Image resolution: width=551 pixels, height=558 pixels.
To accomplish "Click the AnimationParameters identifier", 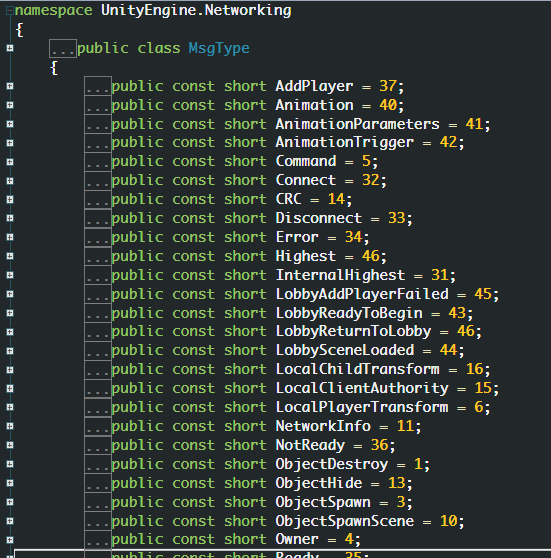I will pos(357,124).
